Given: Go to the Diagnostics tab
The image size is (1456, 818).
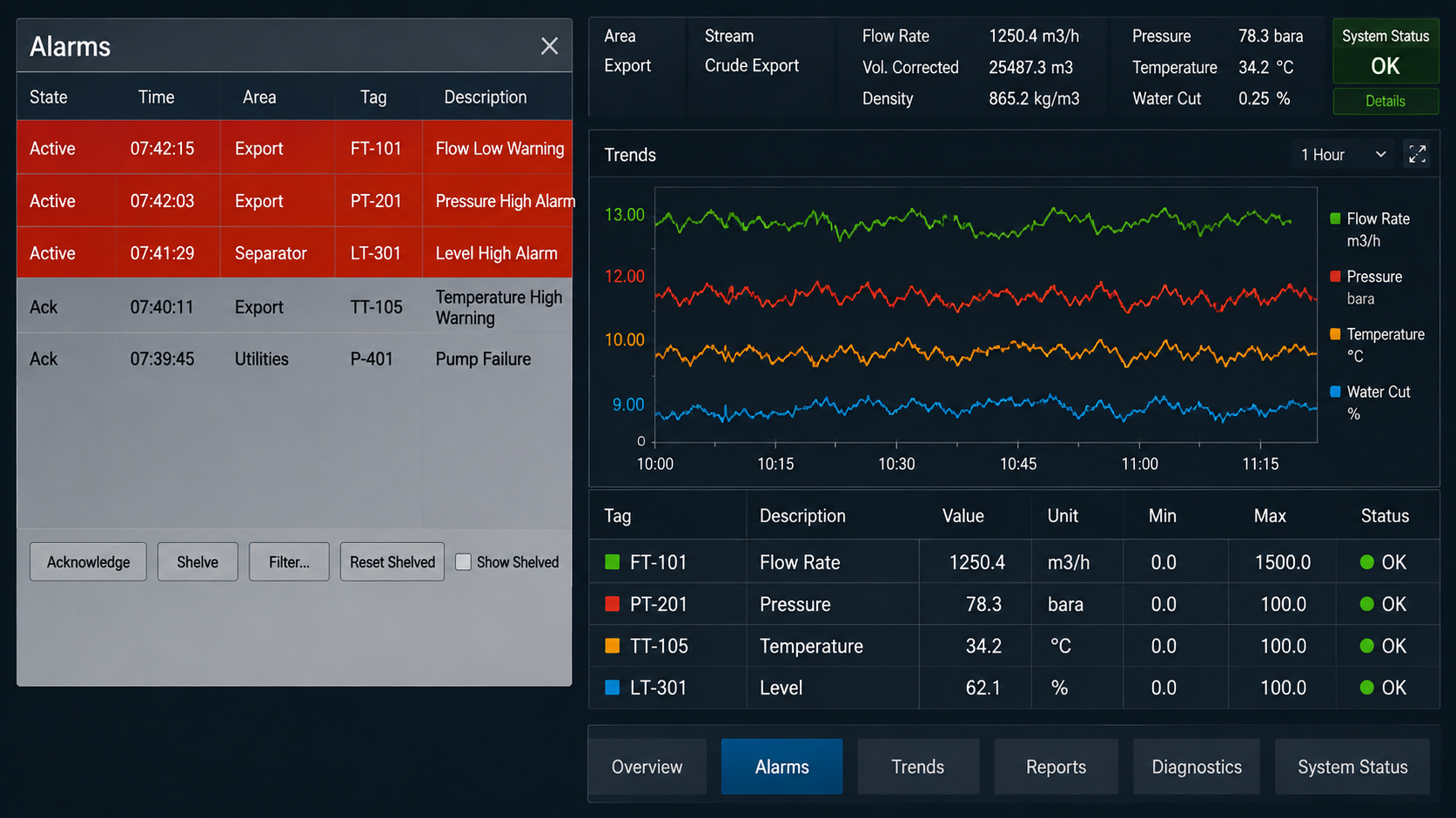Looking at the screenshot, I should coord(1197,767).
